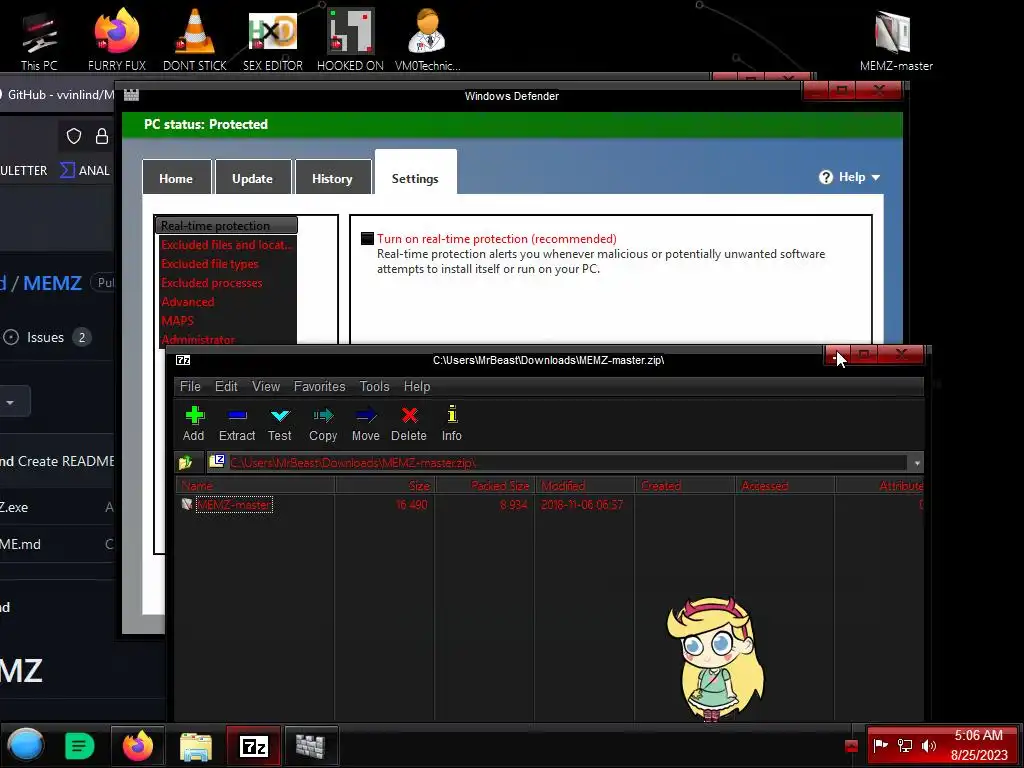Click the MEMZ repository link on GitHub
The image size is (1024, 768).
click(52, 283)
